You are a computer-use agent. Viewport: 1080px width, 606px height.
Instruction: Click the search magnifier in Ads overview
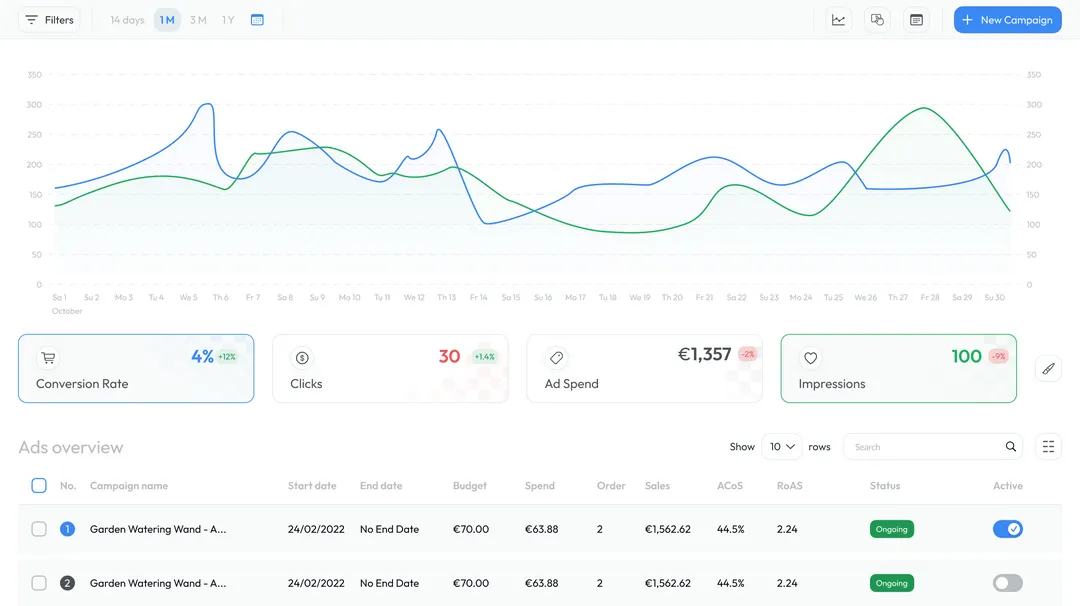point(1010,446)
